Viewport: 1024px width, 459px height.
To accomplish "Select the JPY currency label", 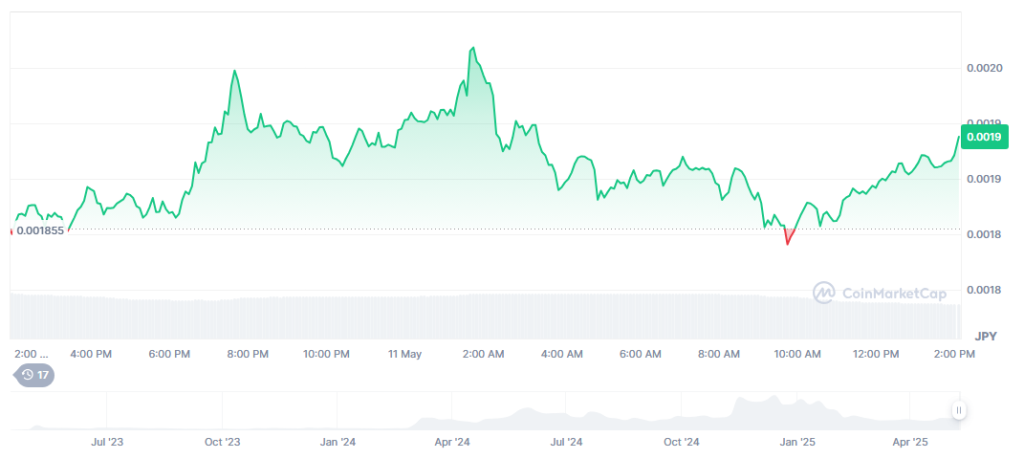I will pos(986,336).
